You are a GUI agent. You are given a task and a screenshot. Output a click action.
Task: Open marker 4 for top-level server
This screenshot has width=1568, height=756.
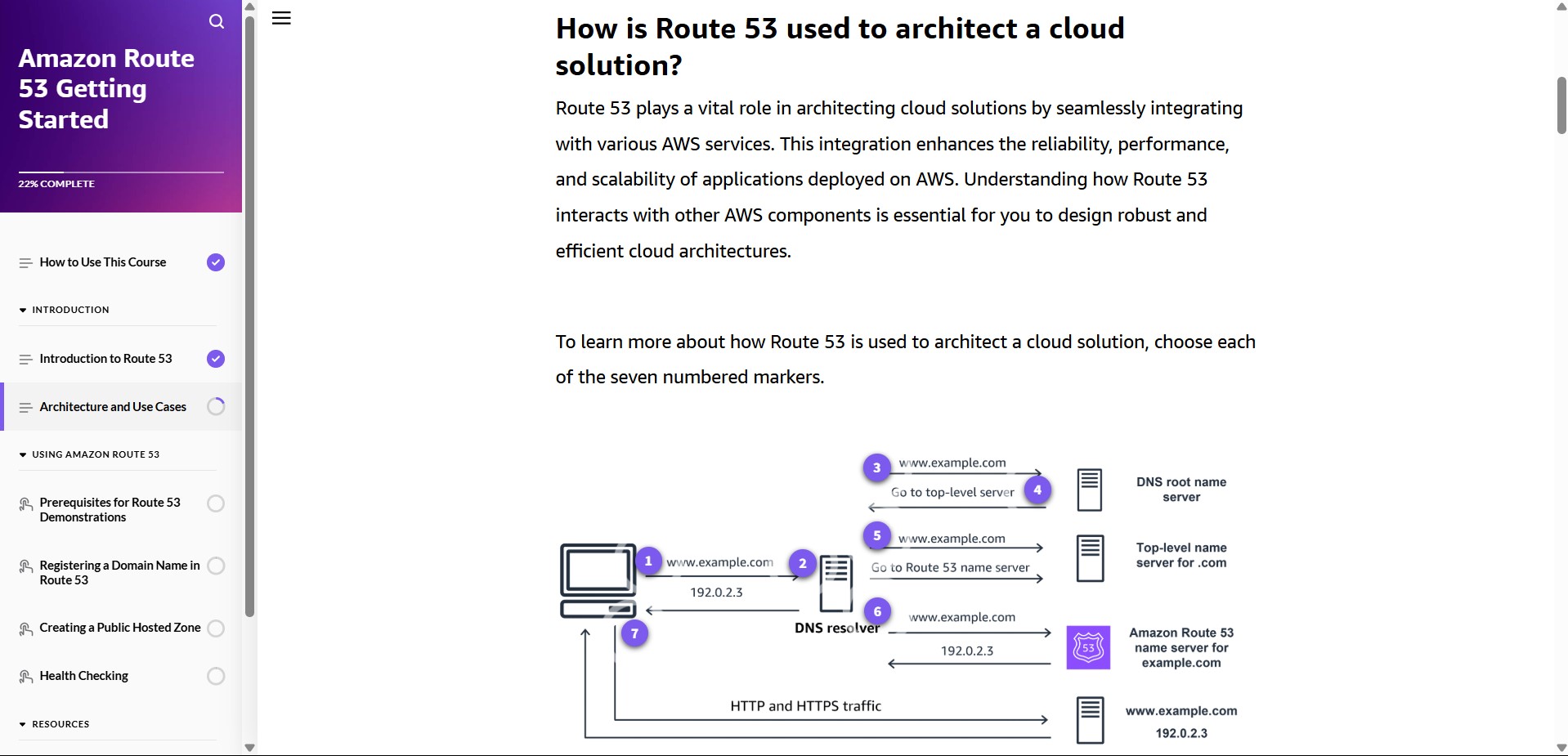coord(1037,490)
